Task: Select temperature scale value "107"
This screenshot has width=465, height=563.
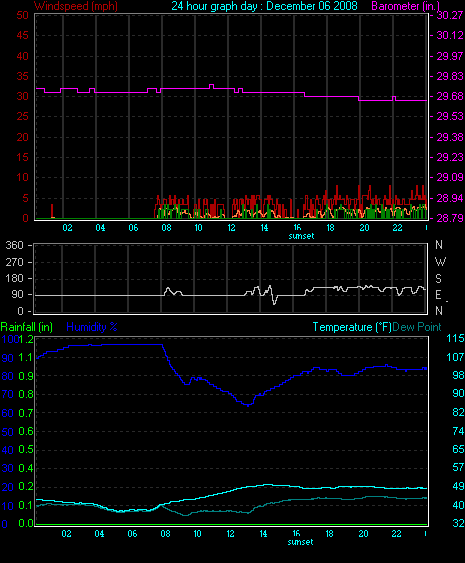Action: point(455,357)
